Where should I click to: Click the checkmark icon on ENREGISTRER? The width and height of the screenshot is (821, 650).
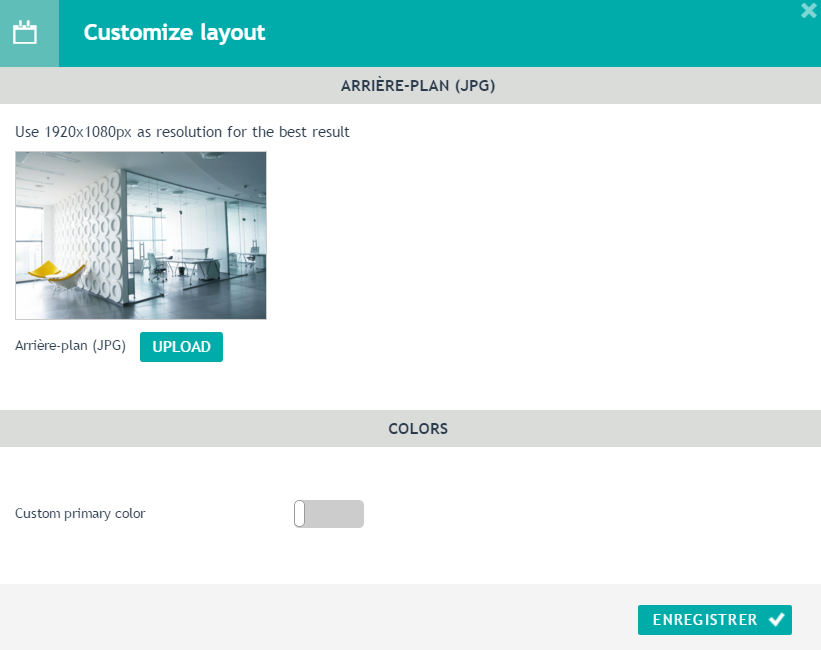[776, 620]
